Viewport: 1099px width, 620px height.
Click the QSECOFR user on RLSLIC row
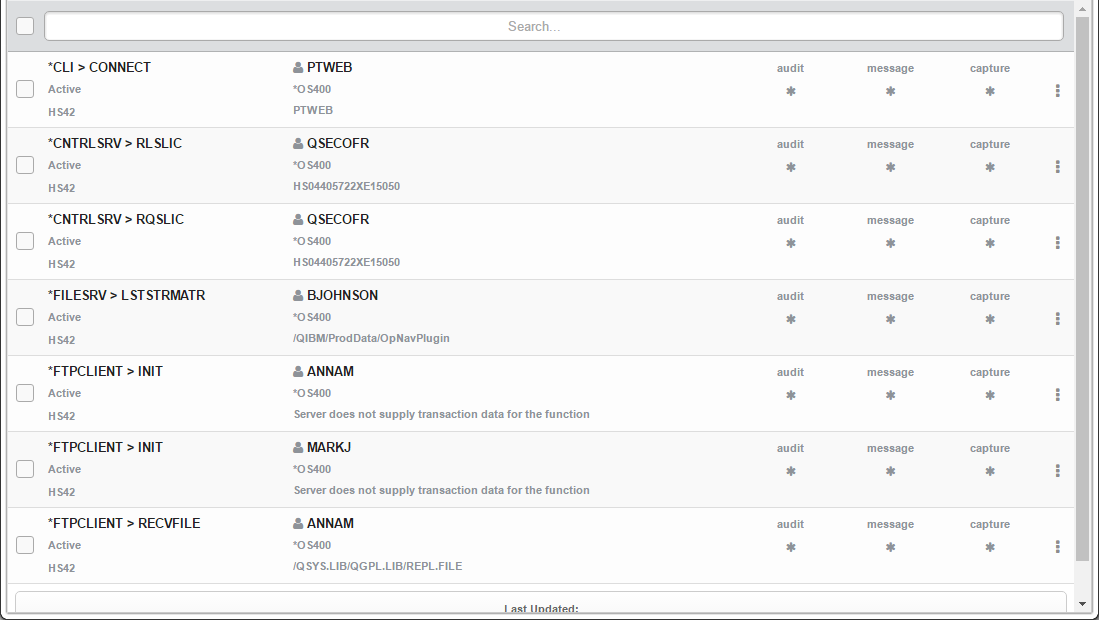click(337, 143)
